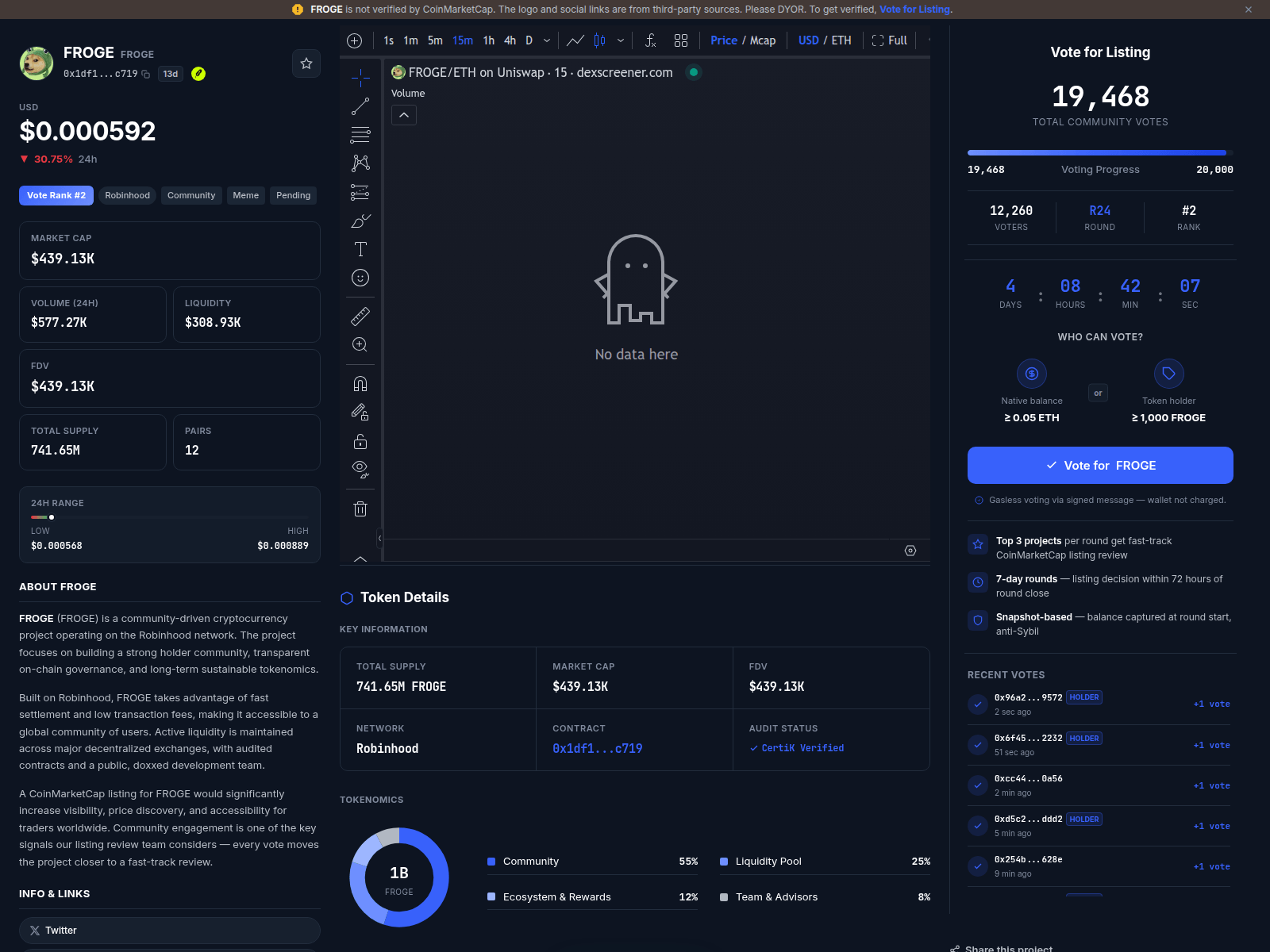The width and height of the screenshot is (1270, 952).
Task: Open the Fibonacci retracement tool
Action: 360,135
